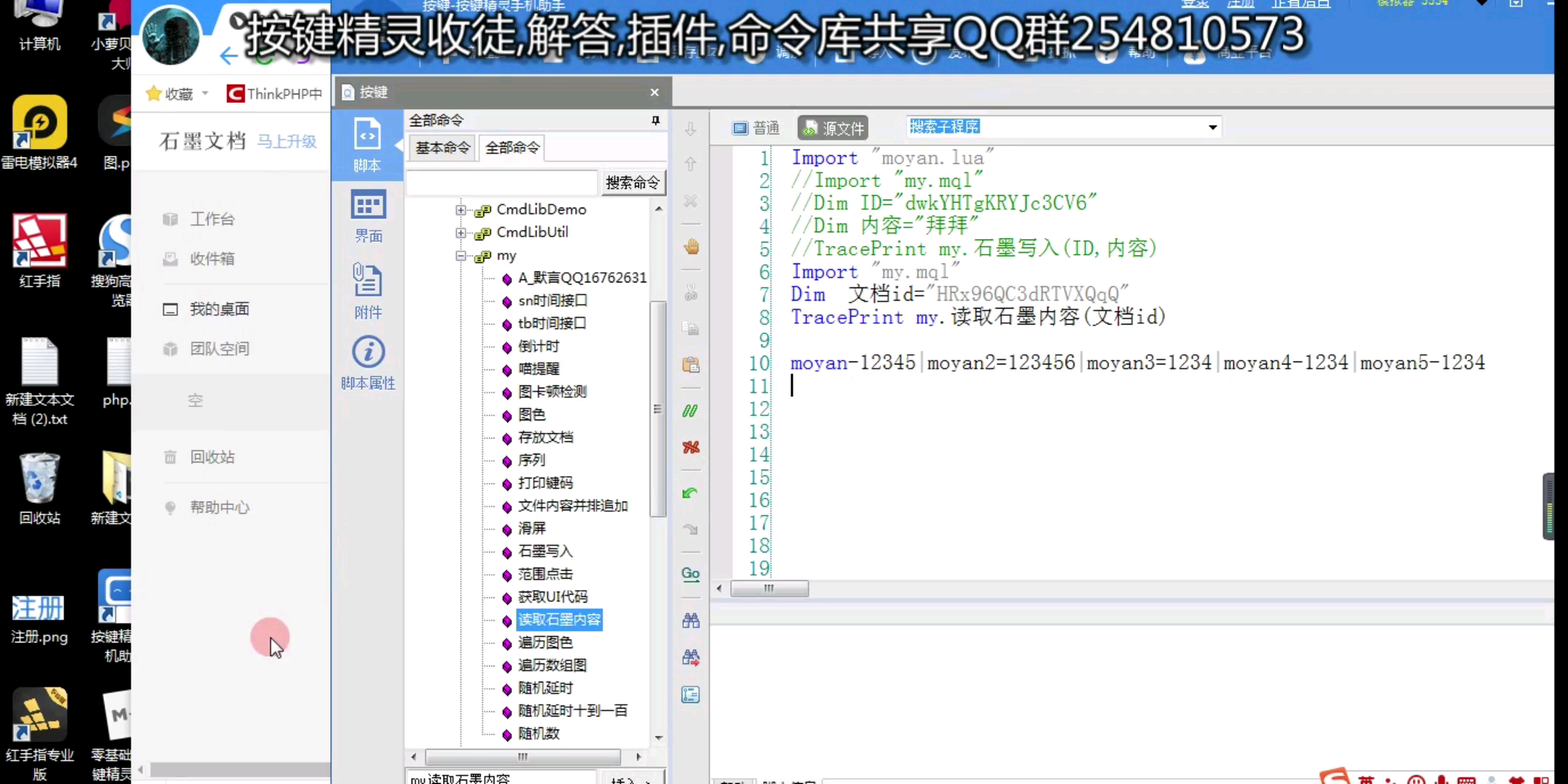Switch to 全部命令 tab
The image size is (1568, 784).
click(x=513, y=148)
